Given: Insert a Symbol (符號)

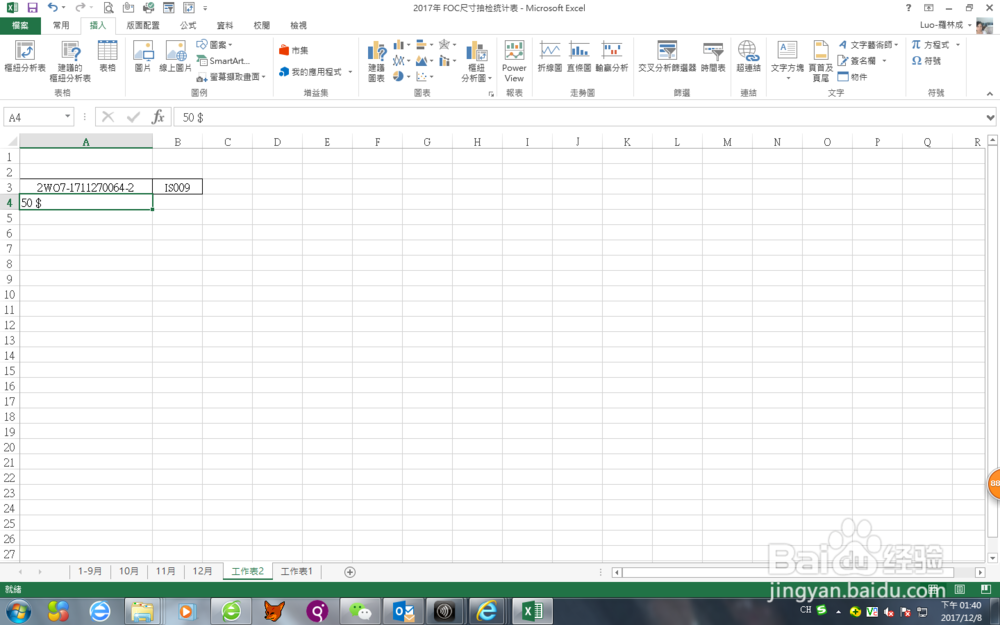Looking at the screenshot, I should point(926,61).
